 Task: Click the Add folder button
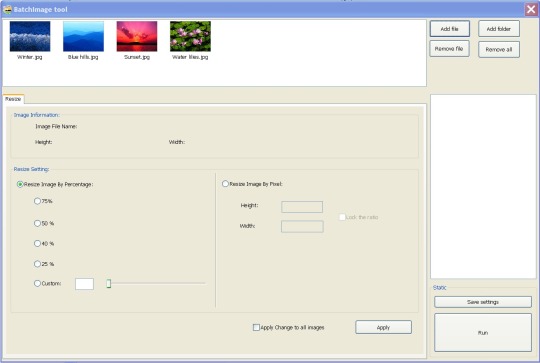click(499, 29)
